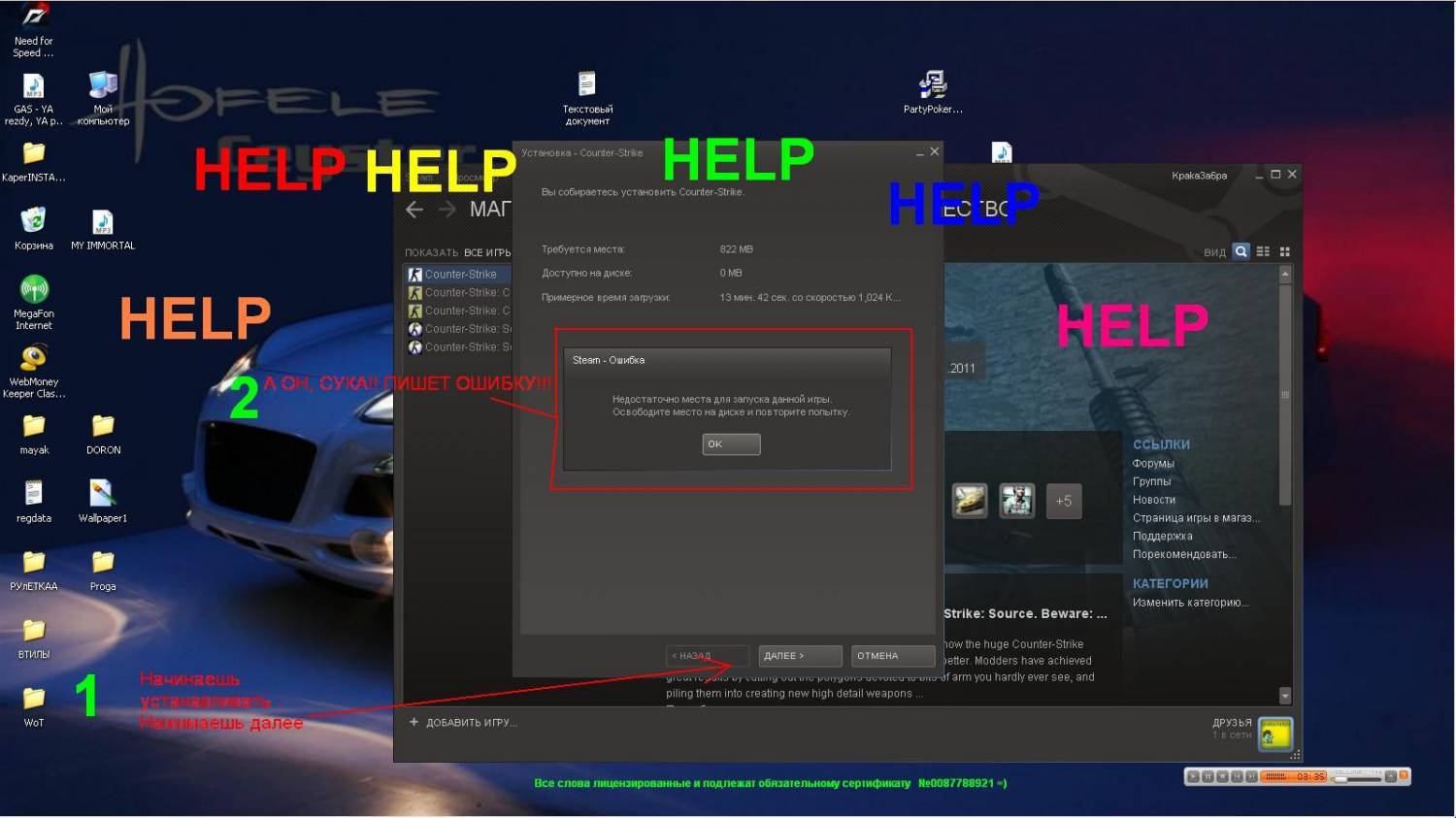This screenshot has height=818, width=1456.
Task: Click ДАЛЕЕ in the install wizard
Action: (800, 656)
